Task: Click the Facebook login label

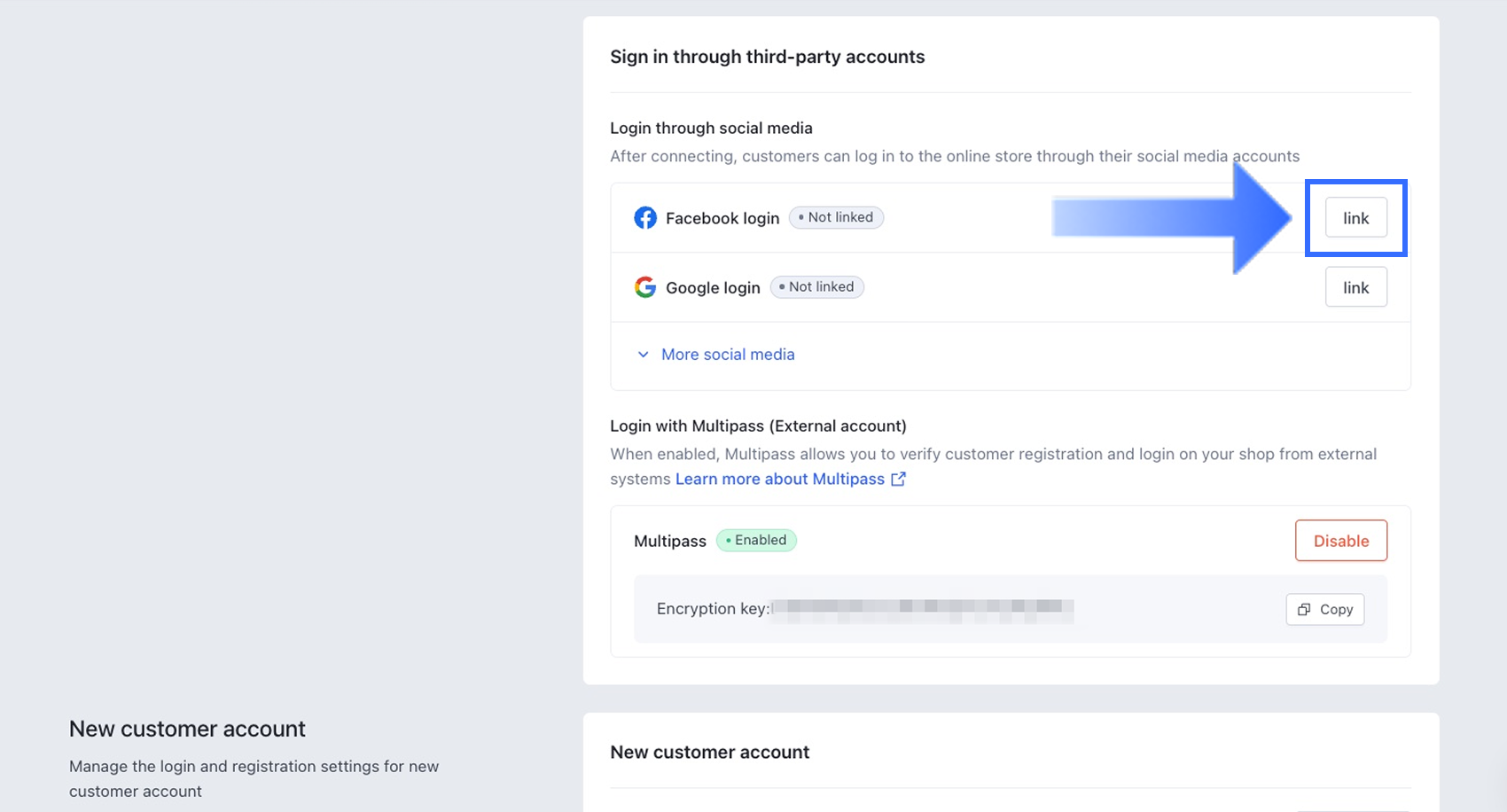Action: pos(722,218)
